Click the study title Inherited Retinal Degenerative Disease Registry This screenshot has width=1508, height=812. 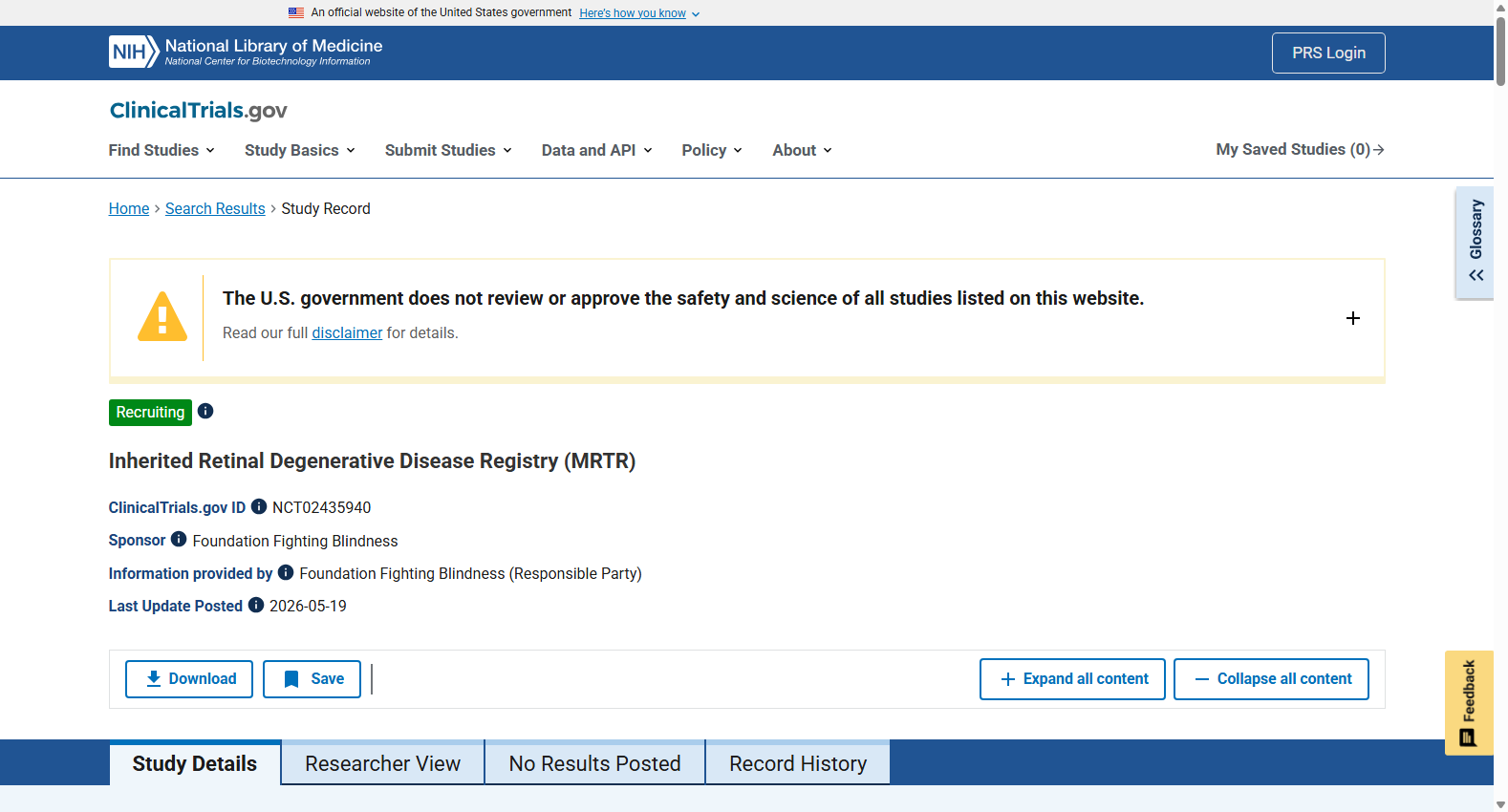pos(372,460)
